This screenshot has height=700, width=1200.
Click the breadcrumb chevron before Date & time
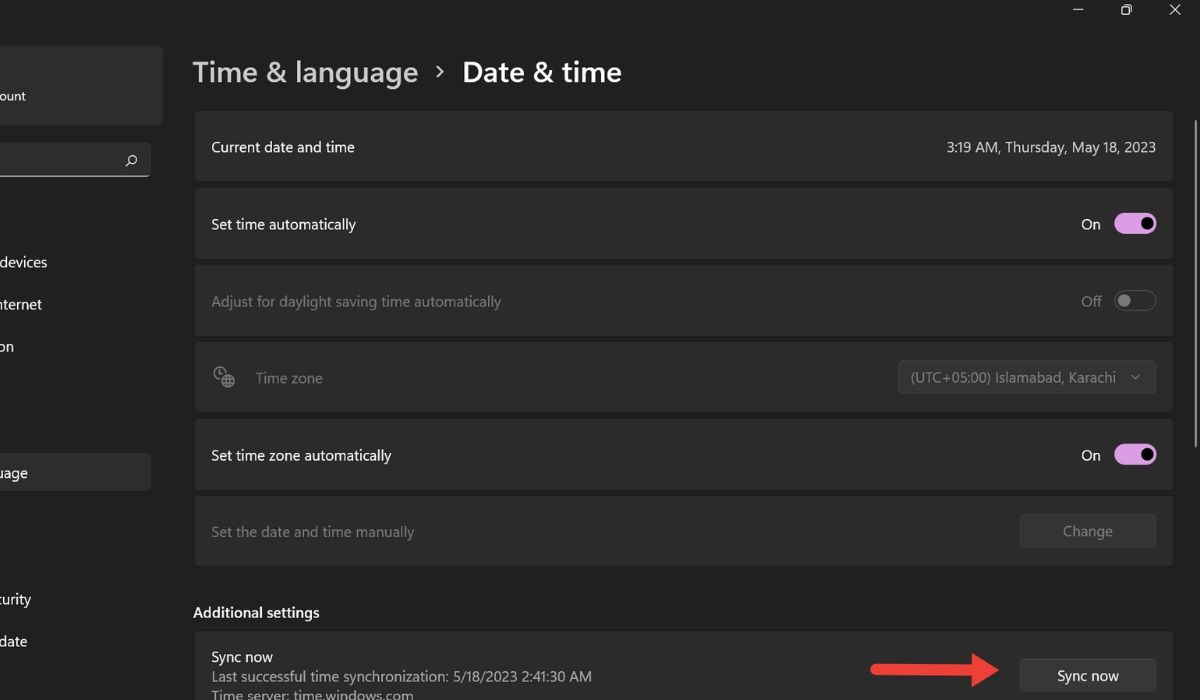coord(440,72)
